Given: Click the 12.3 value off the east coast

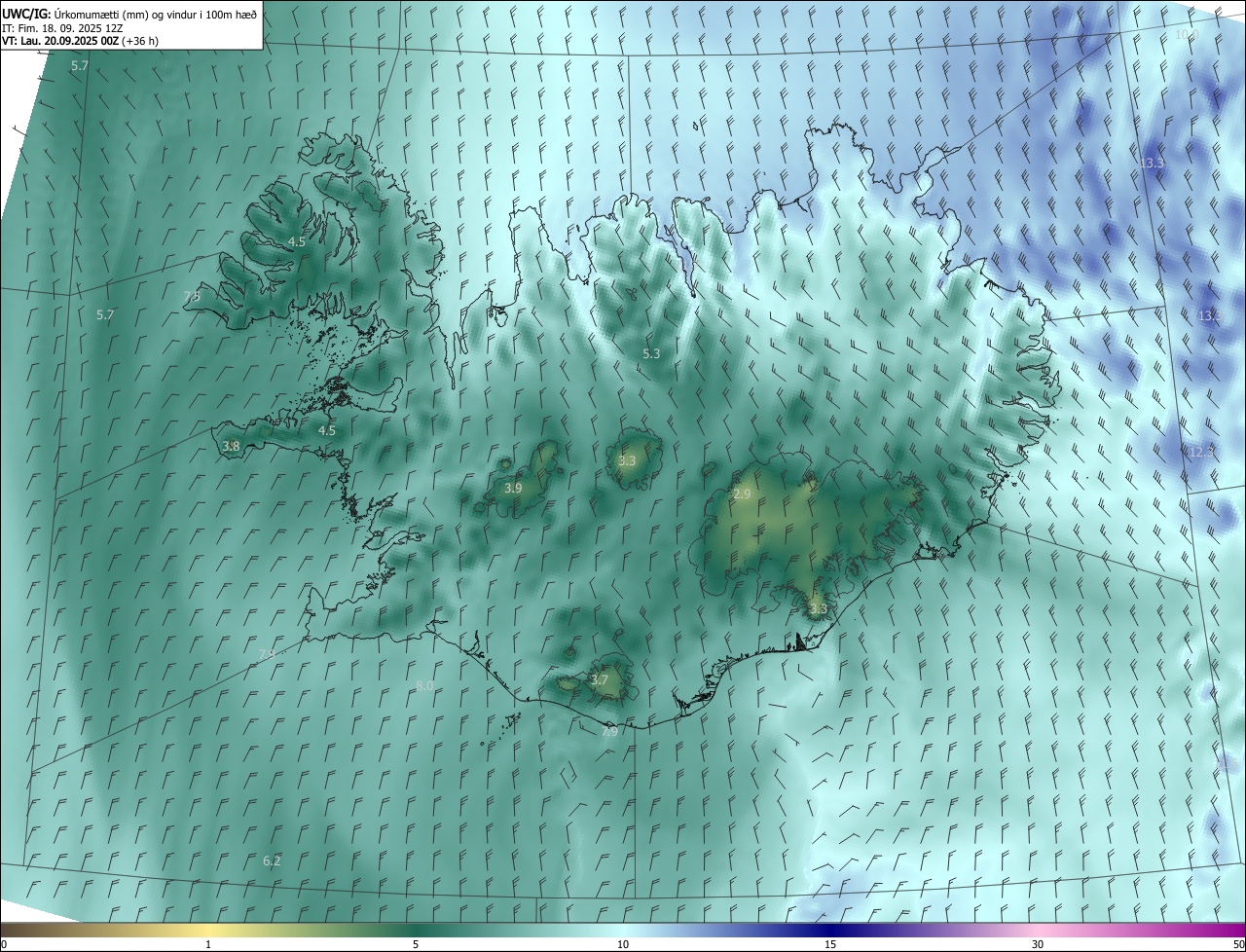Looking at the screenshot, I should pos(1202,452).
